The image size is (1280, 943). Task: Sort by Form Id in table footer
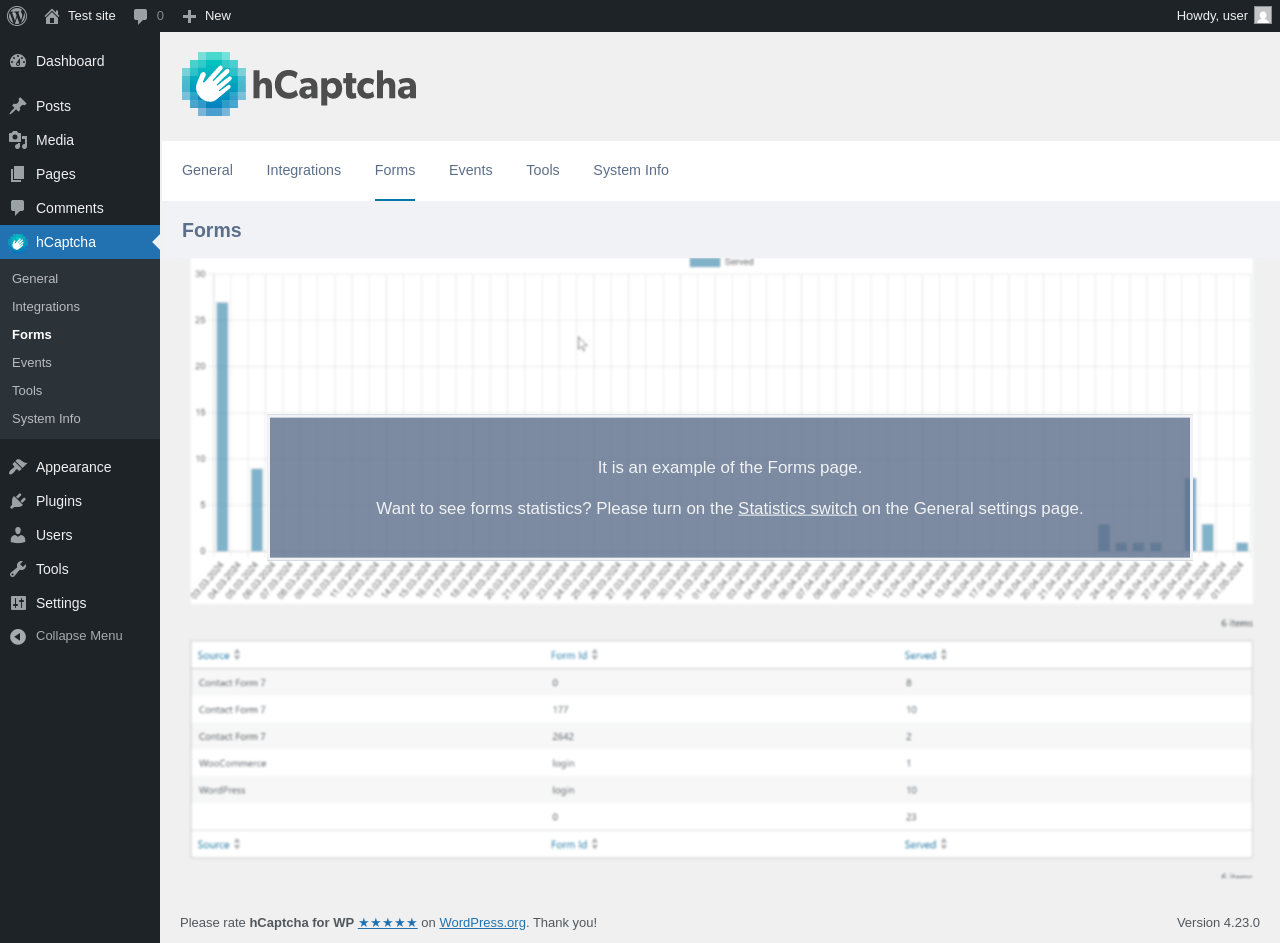574,844
